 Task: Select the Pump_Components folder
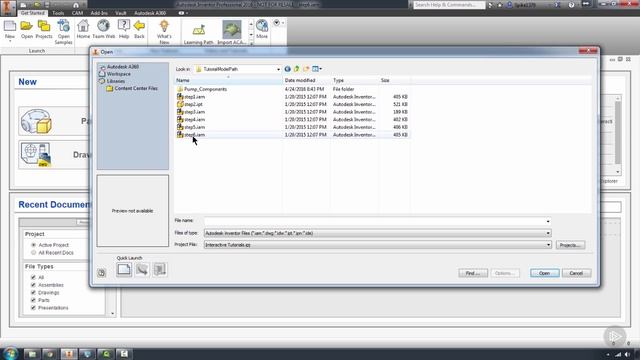click(x=205, y=89)
